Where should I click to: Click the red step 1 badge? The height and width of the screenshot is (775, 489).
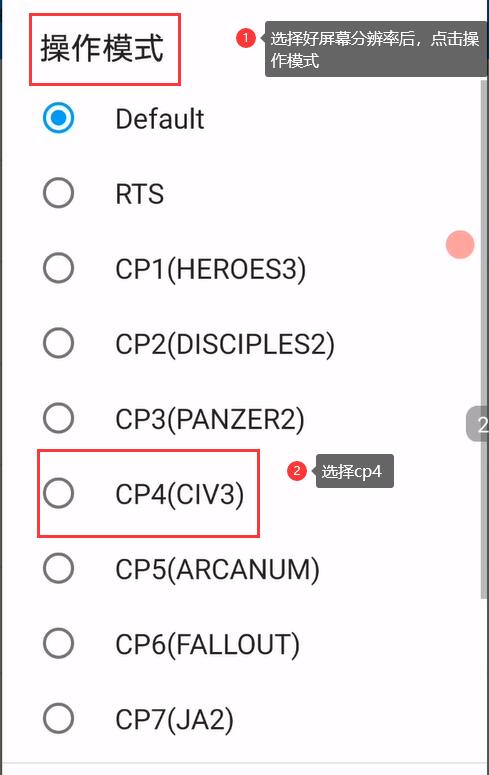(245, 38)
